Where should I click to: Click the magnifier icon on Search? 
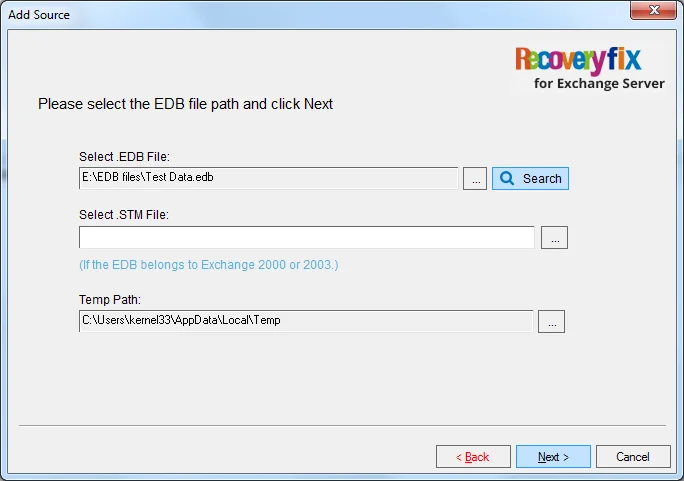click(507, 178)
